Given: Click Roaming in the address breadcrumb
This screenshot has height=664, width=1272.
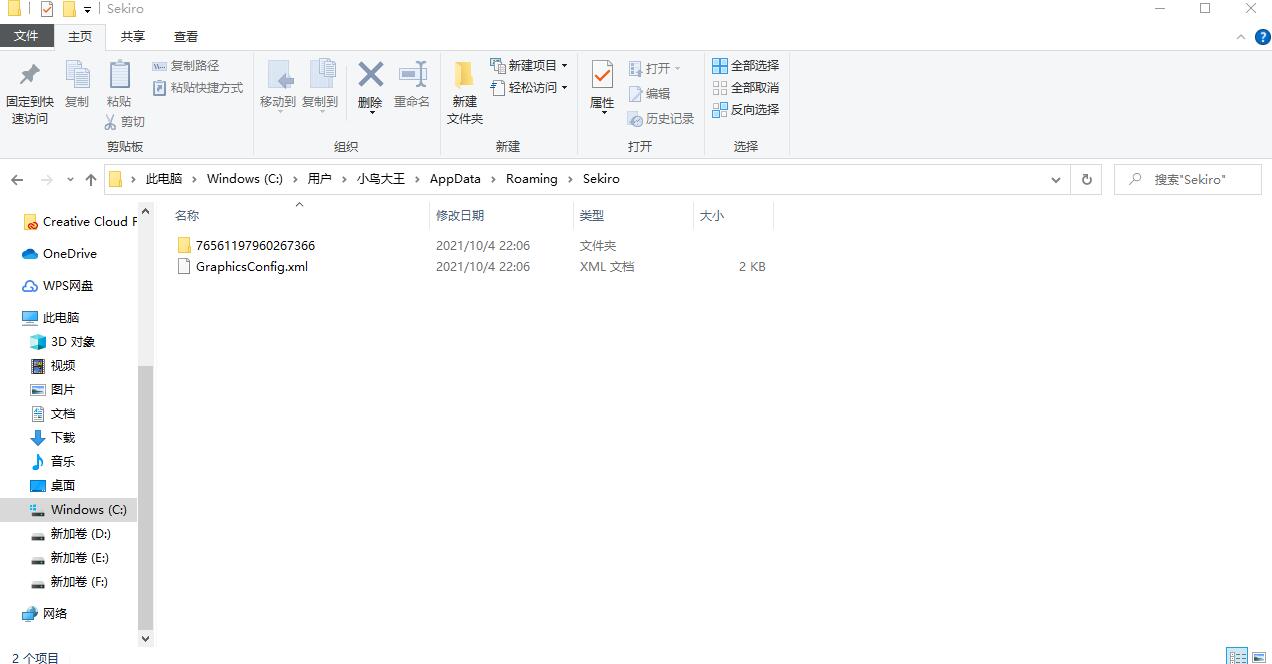Looking at the screenshot, I should tap(532, 179).
